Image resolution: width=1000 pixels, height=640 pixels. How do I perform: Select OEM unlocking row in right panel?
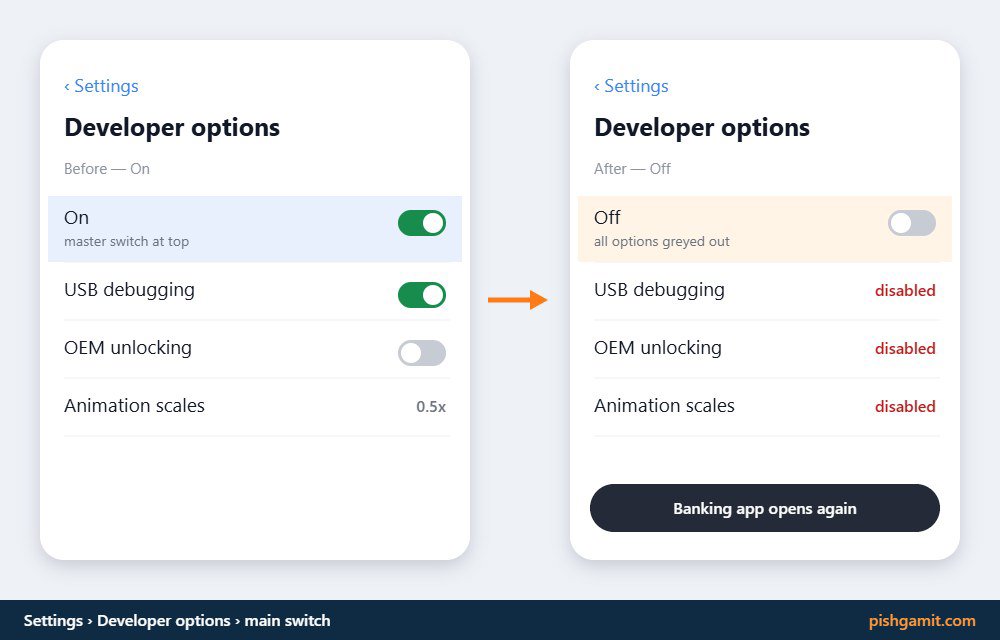(x=767, y=349)
